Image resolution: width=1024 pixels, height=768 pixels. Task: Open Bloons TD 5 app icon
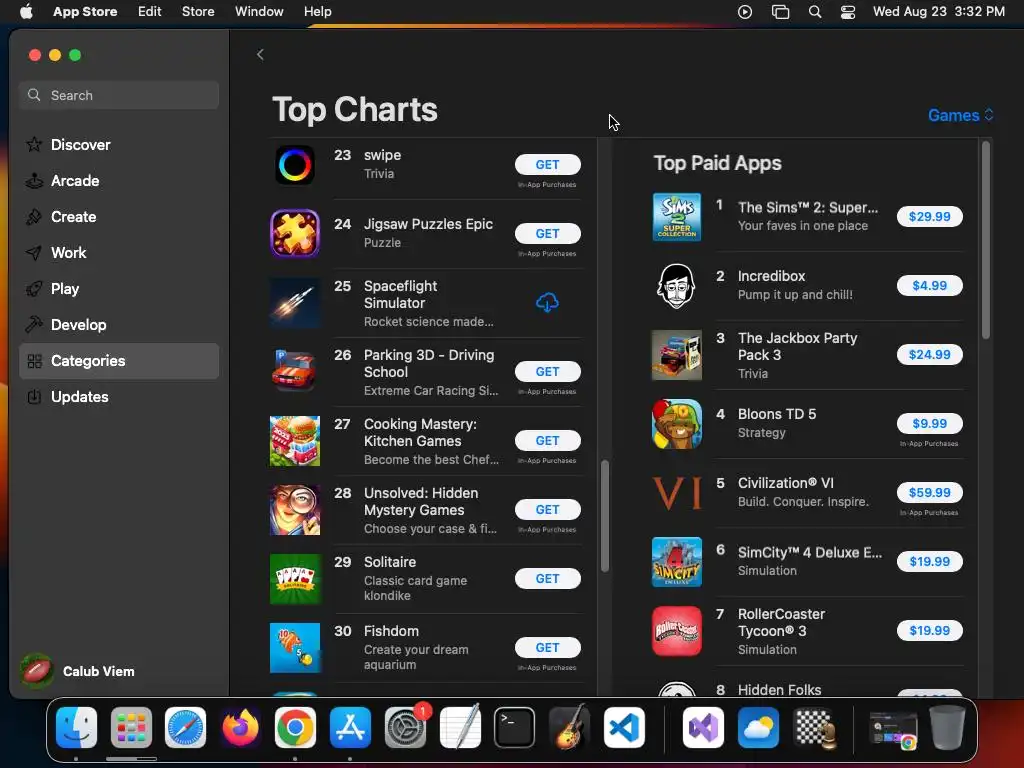tap(677, 424)
